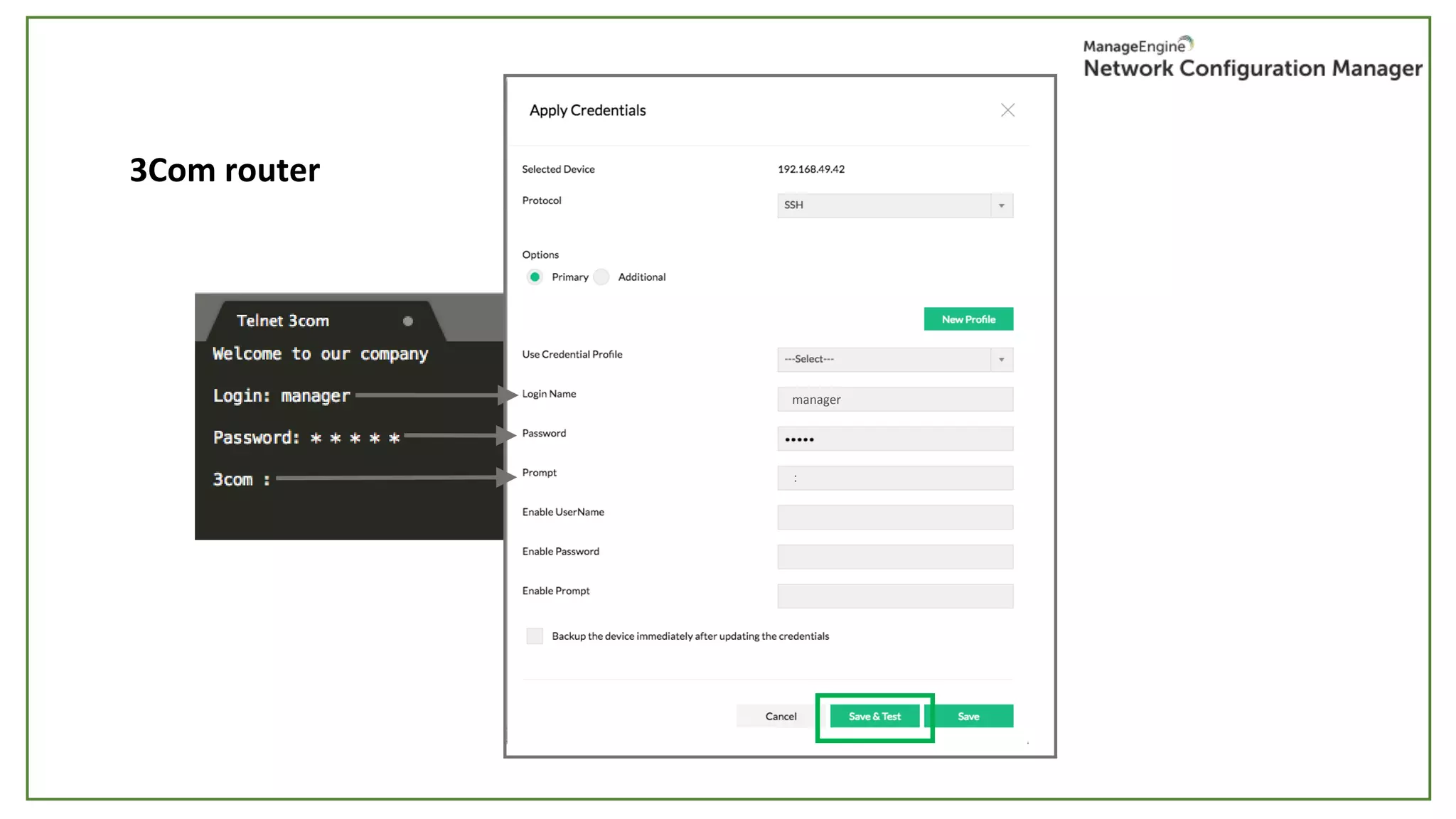This screenshot has width=1456, height=819.
Task: Enable backup immediately after updating credentials
Action: [x=535, y=636]
